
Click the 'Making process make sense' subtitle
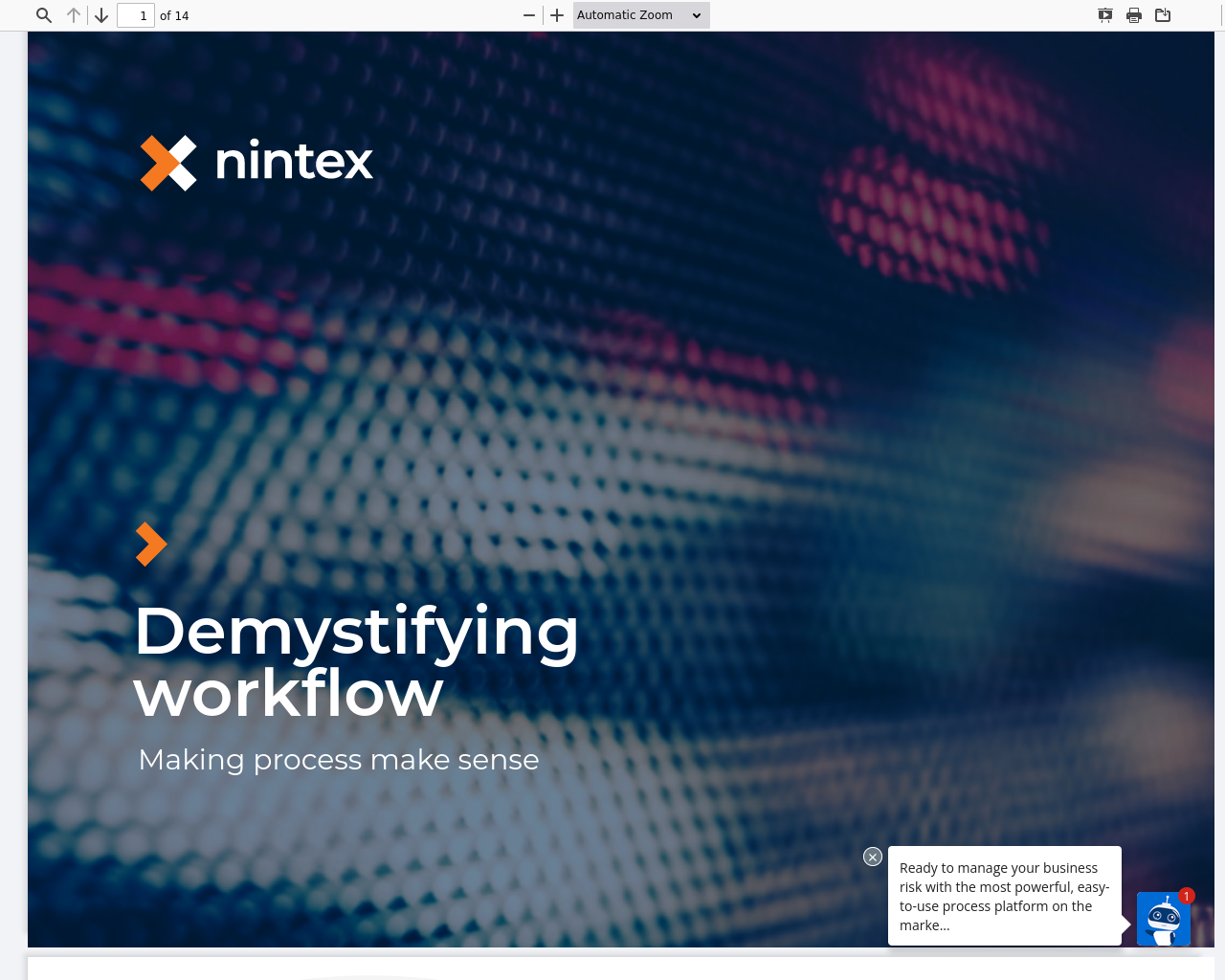point(339,759)
